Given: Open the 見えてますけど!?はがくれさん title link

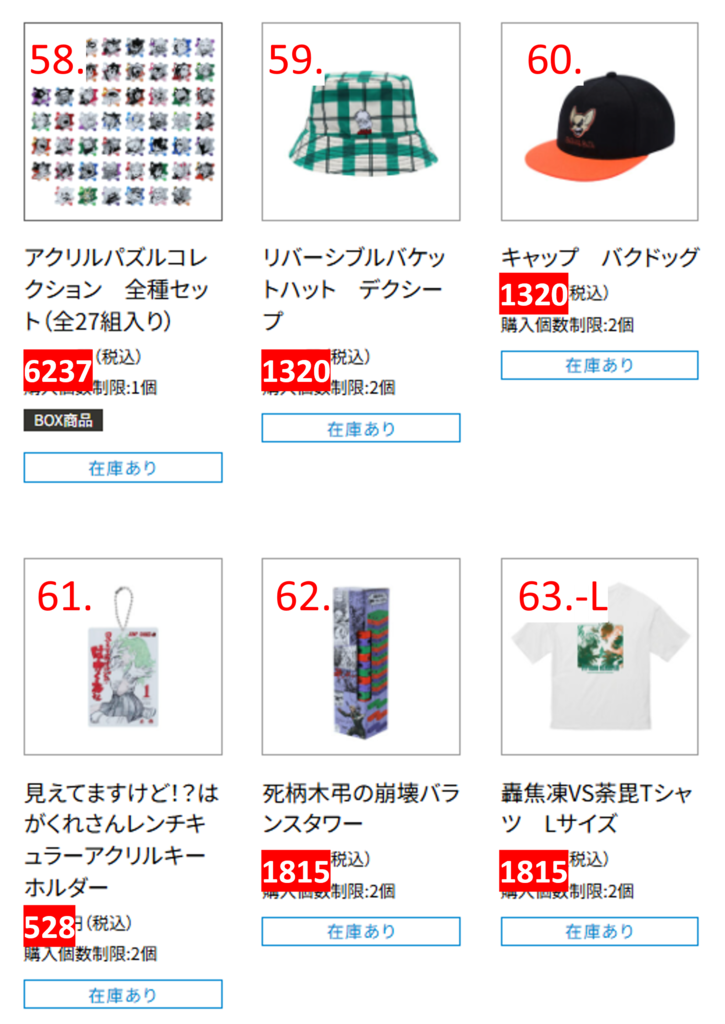Looking at the screenshot, I should [x=121, y=840].
